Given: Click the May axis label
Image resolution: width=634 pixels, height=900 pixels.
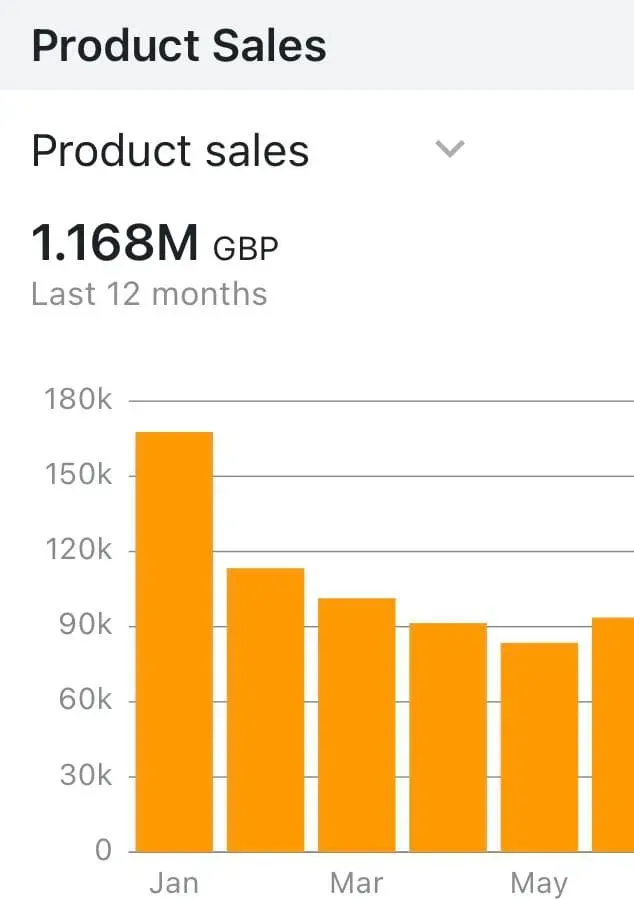Looking at the screenshot, I should coord(539,884).
